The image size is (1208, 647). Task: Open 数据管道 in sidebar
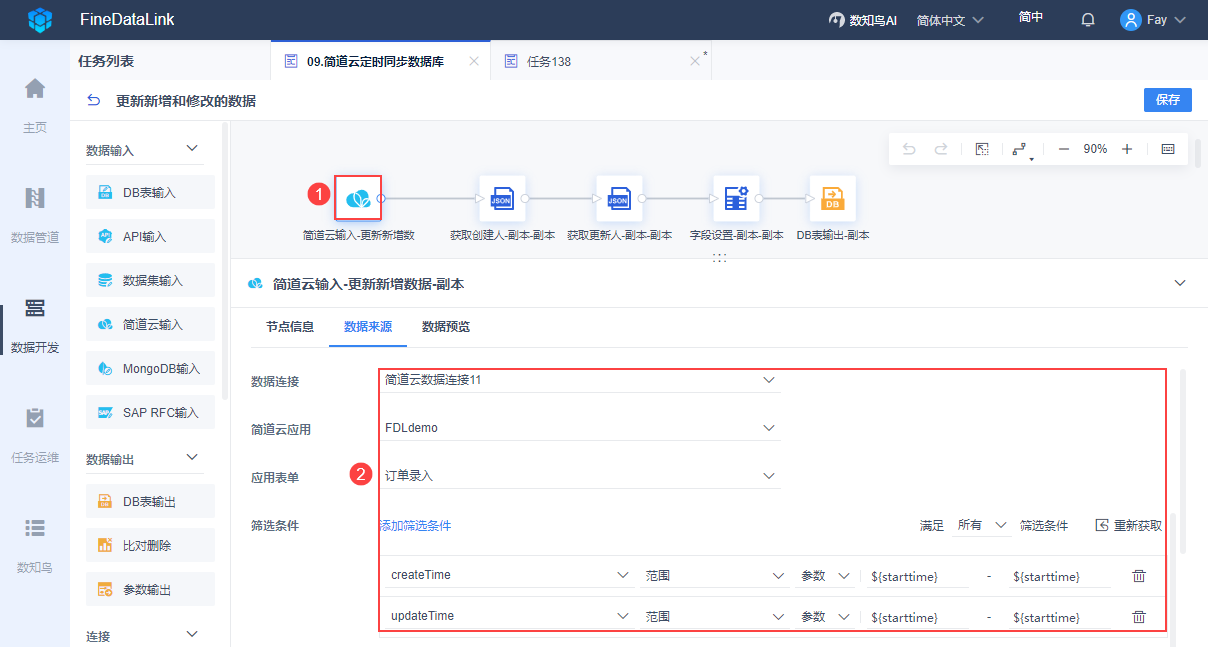pyautogui.click(x=35, y=215)
